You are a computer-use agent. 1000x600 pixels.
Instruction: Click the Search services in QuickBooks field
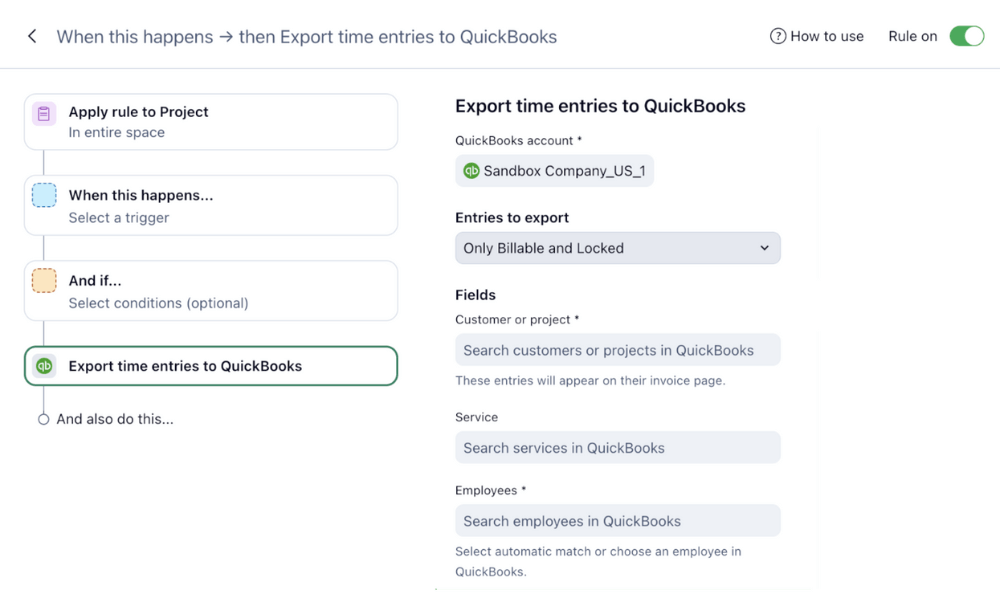617,448
